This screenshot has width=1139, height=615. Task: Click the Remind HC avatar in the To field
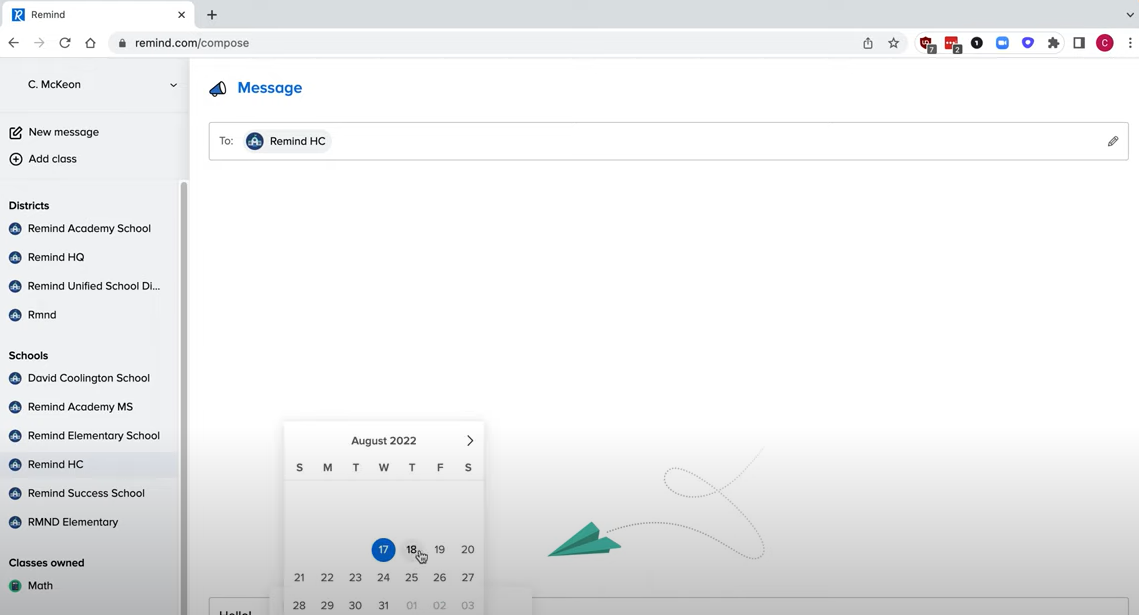click(255, 141)
